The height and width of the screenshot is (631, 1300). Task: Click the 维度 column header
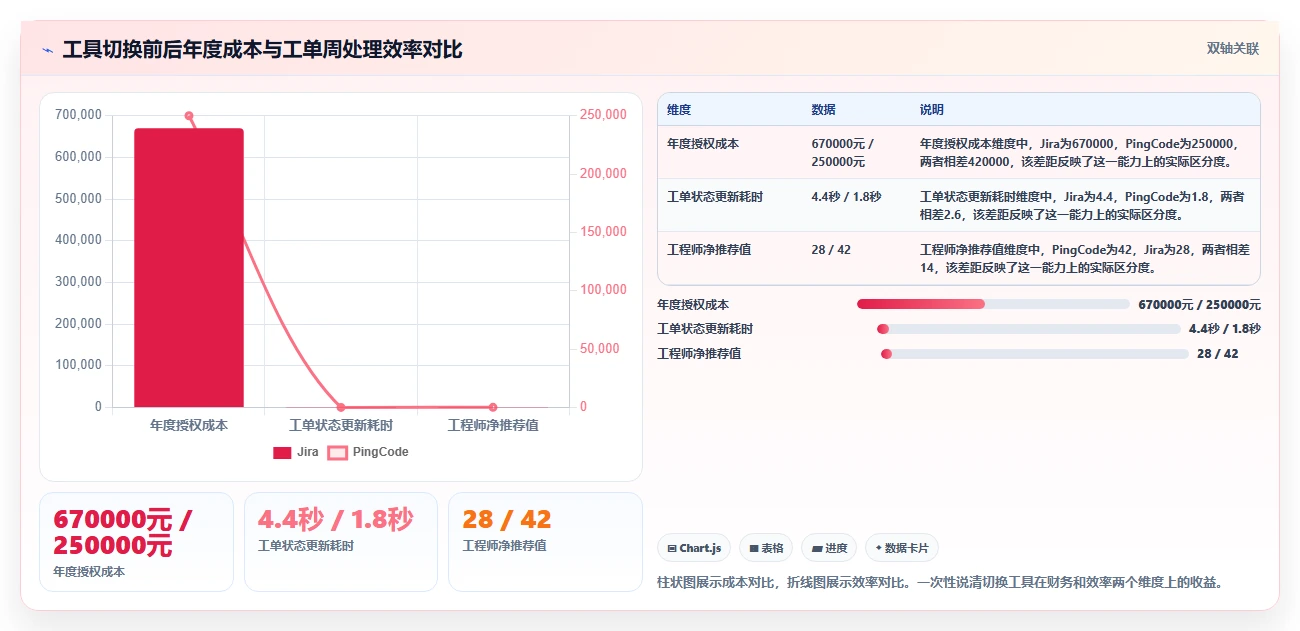click(679, 110)
